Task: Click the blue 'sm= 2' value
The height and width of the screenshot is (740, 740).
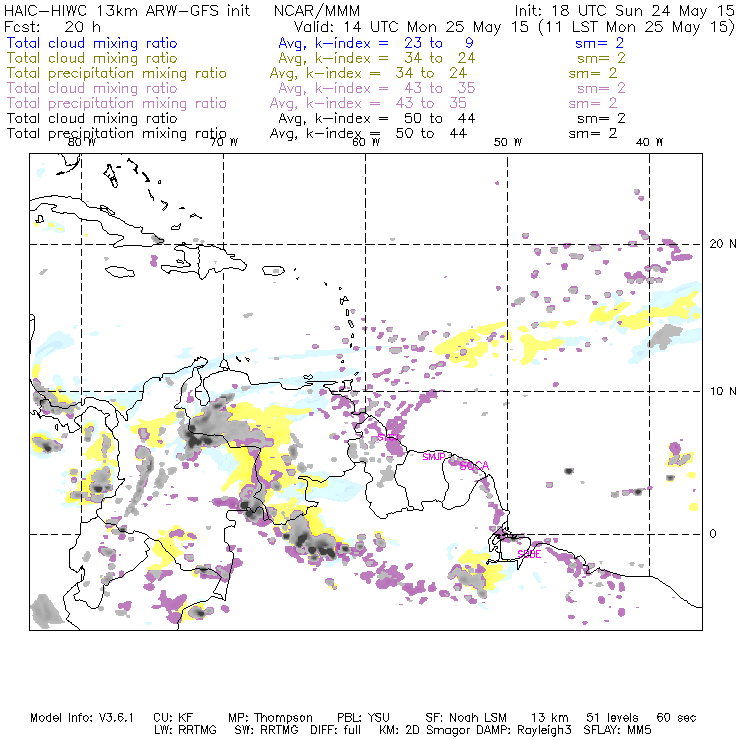Action: tap(599, 43)
